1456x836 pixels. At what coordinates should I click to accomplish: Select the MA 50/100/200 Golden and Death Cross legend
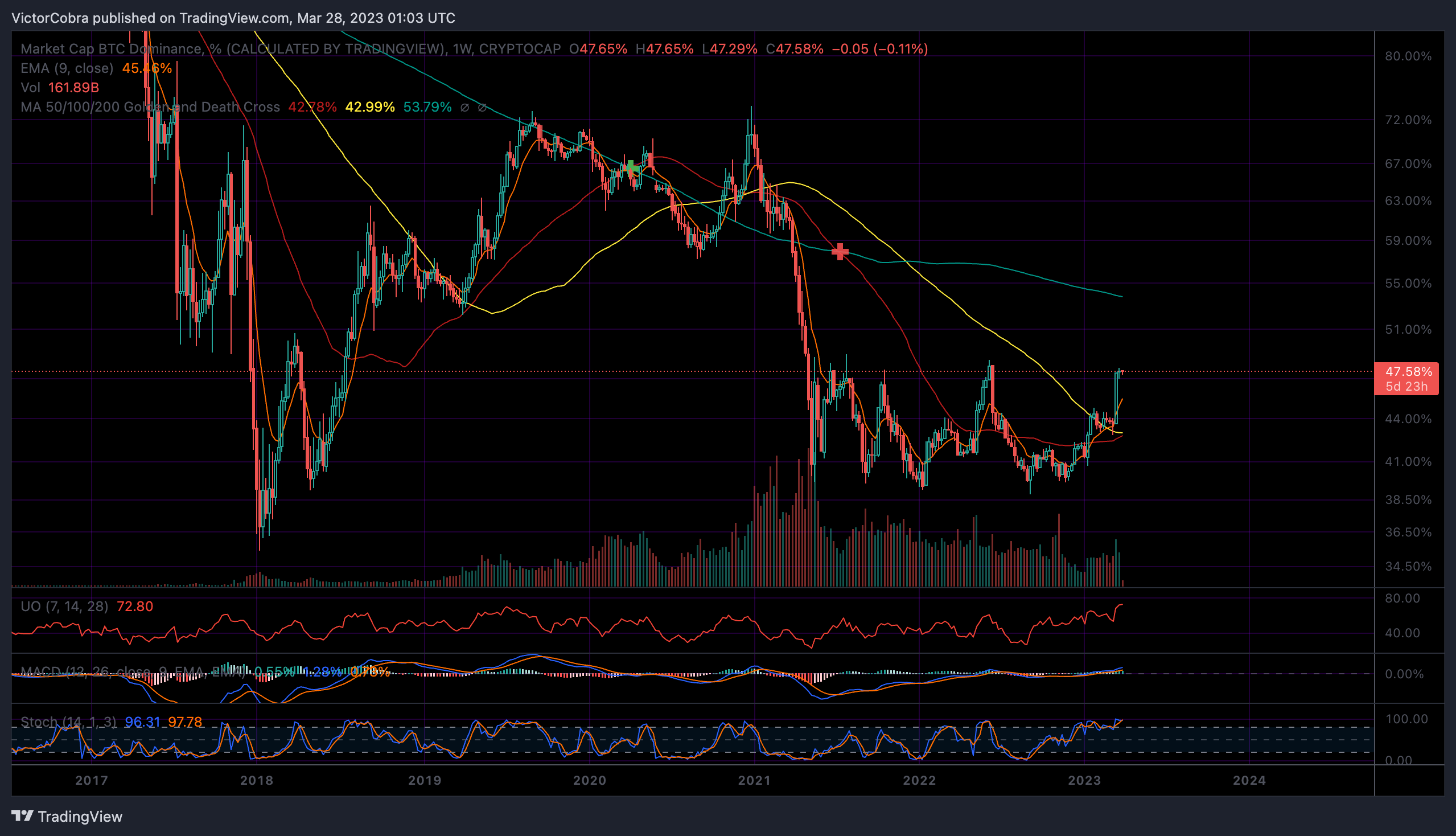click(150, 108)
